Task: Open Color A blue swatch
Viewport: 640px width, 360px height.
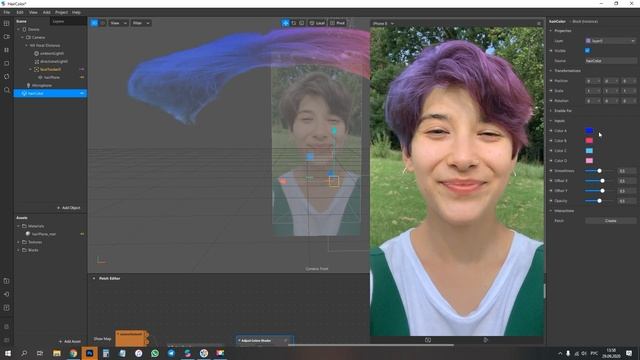Action: (589, 131)
